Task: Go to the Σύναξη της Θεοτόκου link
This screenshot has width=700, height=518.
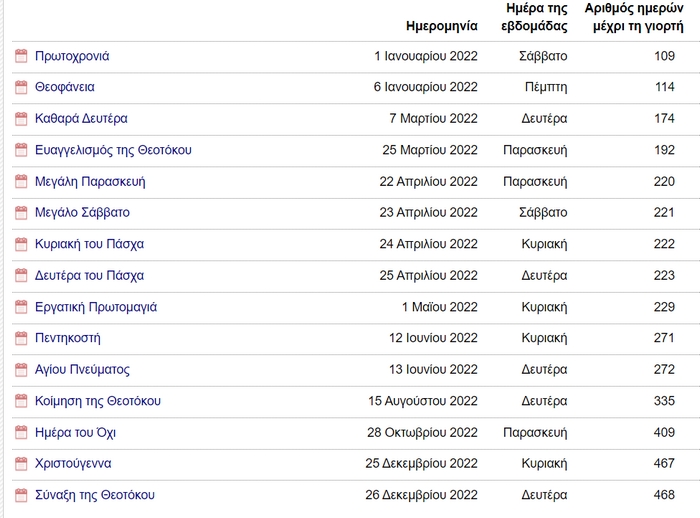Action: pos(94,495)
